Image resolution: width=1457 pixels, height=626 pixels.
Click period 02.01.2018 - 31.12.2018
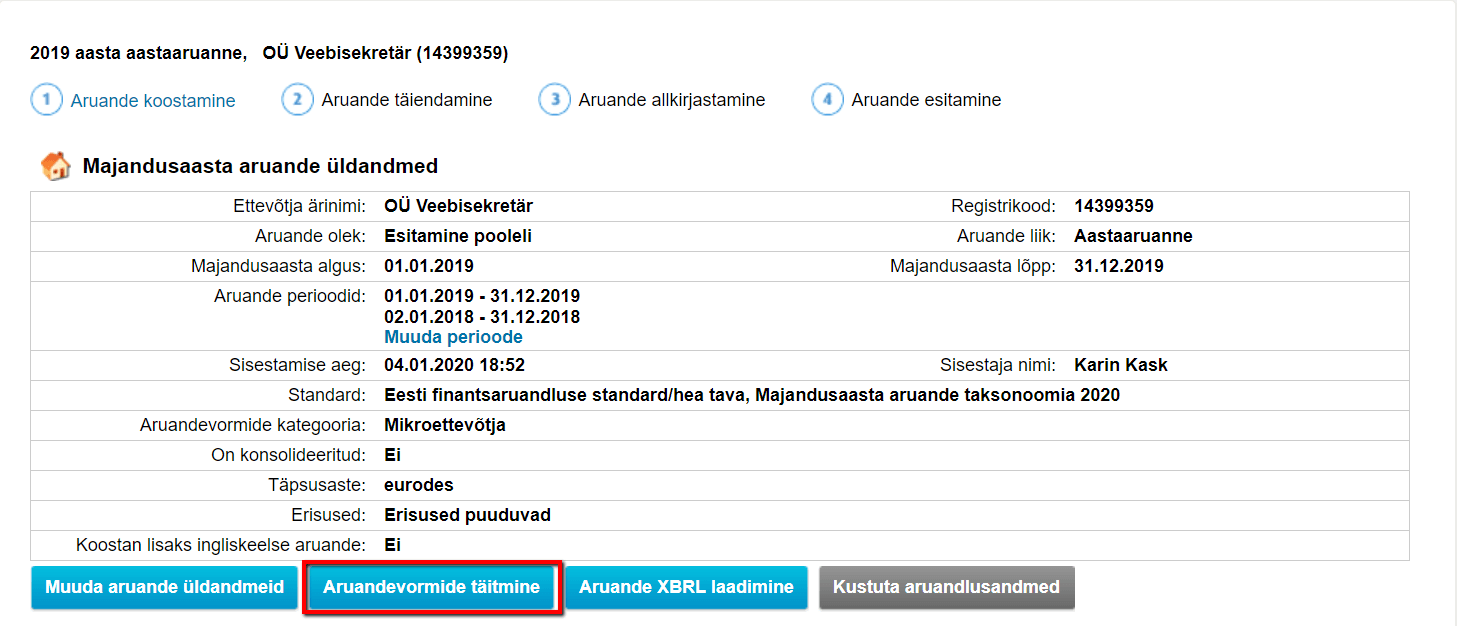(x=482, y=317)
